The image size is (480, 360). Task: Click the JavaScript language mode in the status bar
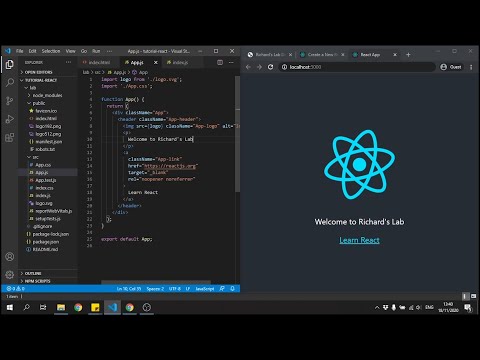click(205, 289)
